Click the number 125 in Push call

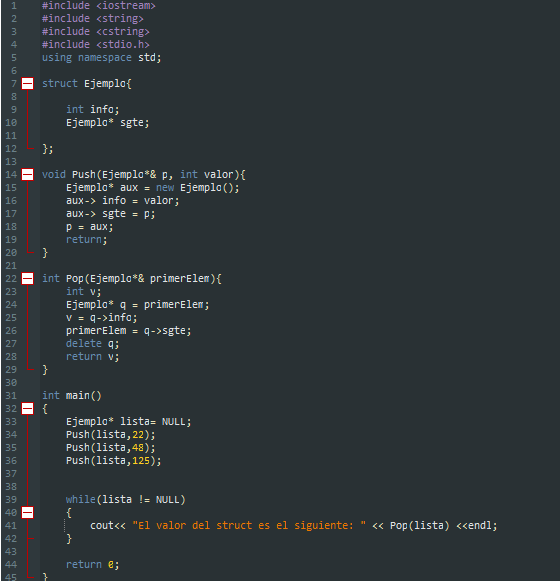tap(141, 461)
